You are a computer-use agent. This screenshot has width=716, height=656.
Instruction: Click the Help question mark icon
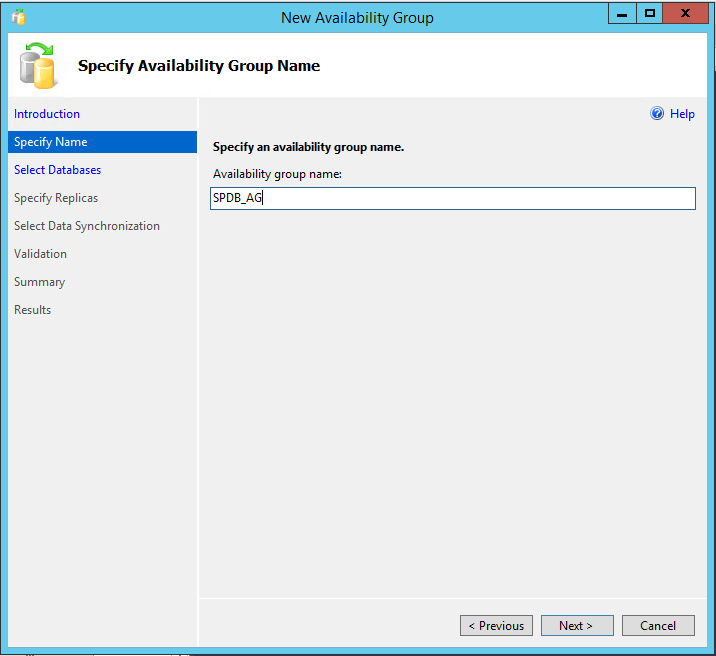657,113
